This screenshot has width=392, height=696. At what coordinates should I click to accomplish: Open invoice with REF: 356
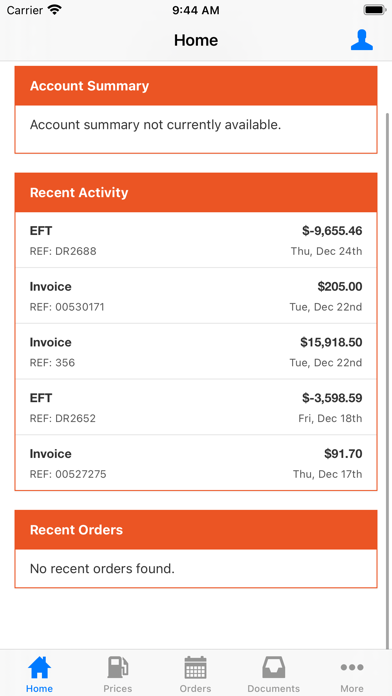196,352
